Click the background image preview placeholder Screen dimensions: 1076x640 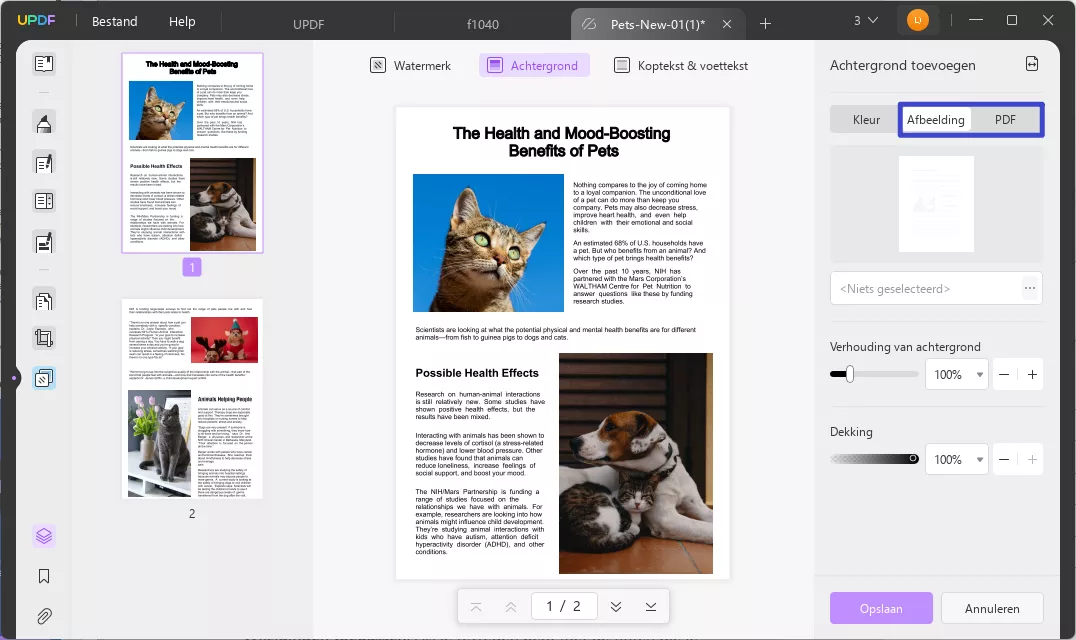pyautogui.click(x=936, y=204)
